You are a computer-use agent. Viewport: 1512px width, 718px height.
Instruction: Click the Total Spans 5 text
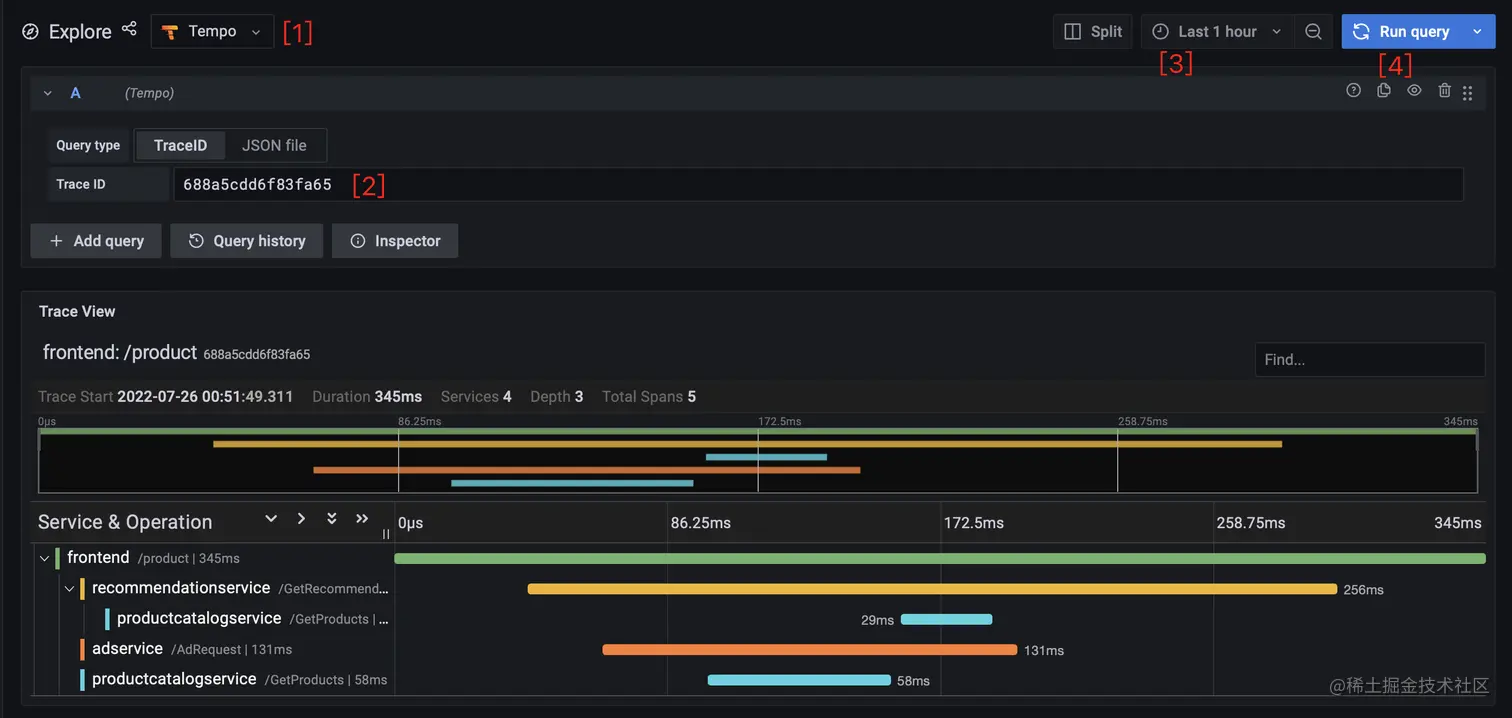[649, 397]
